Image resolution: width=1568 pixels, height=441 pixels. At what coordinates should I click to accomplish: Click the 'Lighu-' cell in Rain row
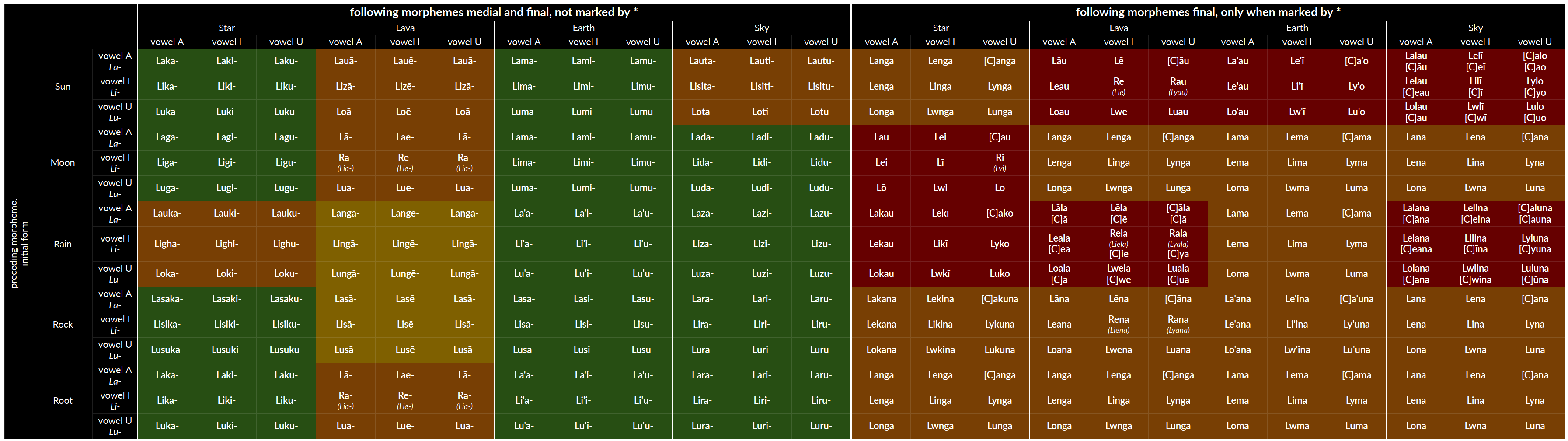point(286,244)
